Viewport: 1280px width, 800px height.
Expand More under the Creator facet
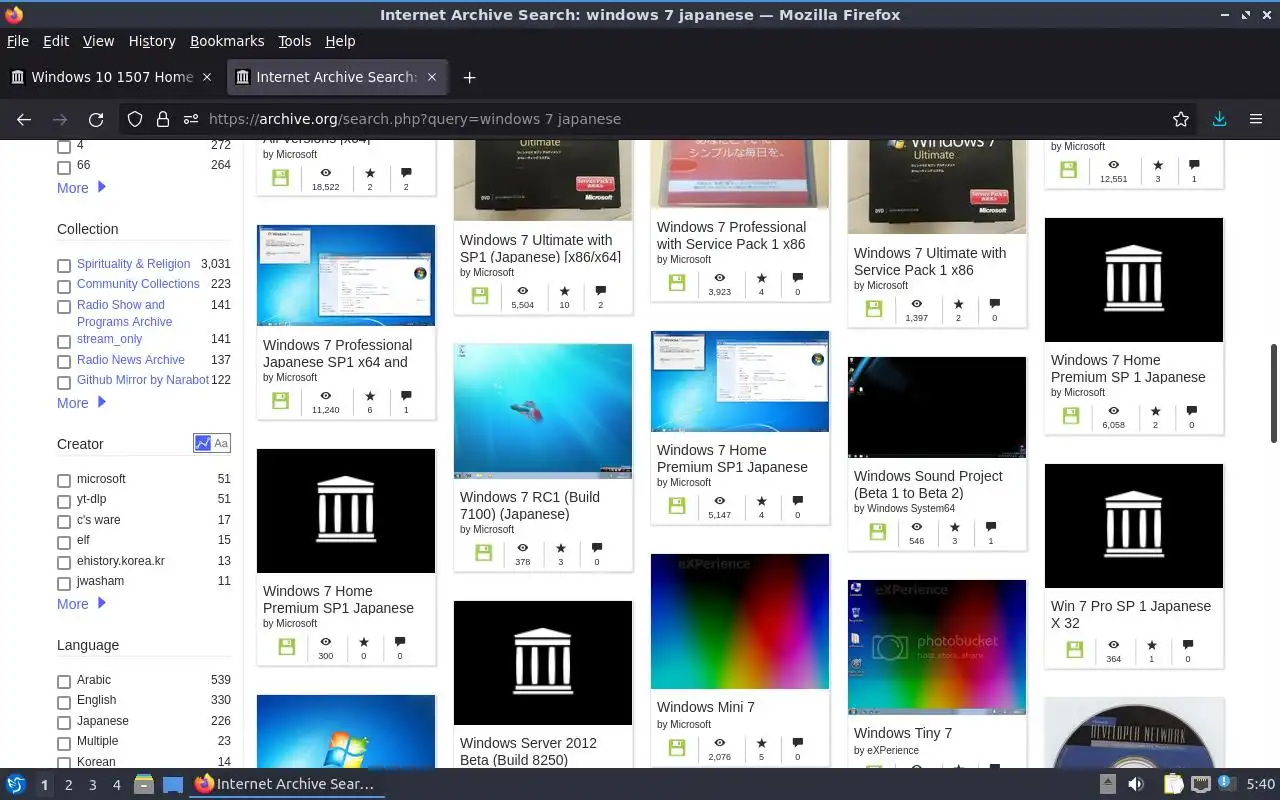(81, 604)
